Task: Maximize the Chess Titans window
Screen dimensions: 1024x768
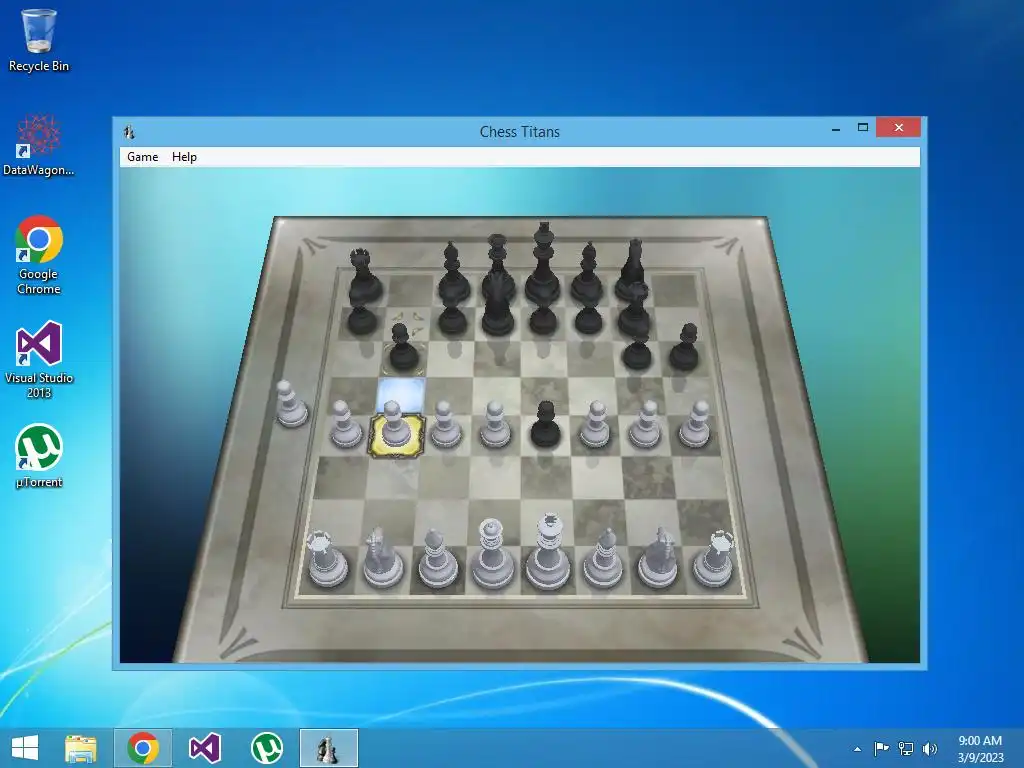Action: tap(863, 128)
